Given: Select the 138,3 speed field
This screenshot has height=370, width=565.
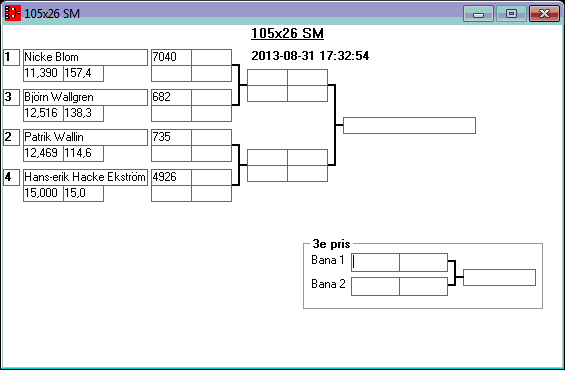Looking at the screenshot, I should point(84,113).
